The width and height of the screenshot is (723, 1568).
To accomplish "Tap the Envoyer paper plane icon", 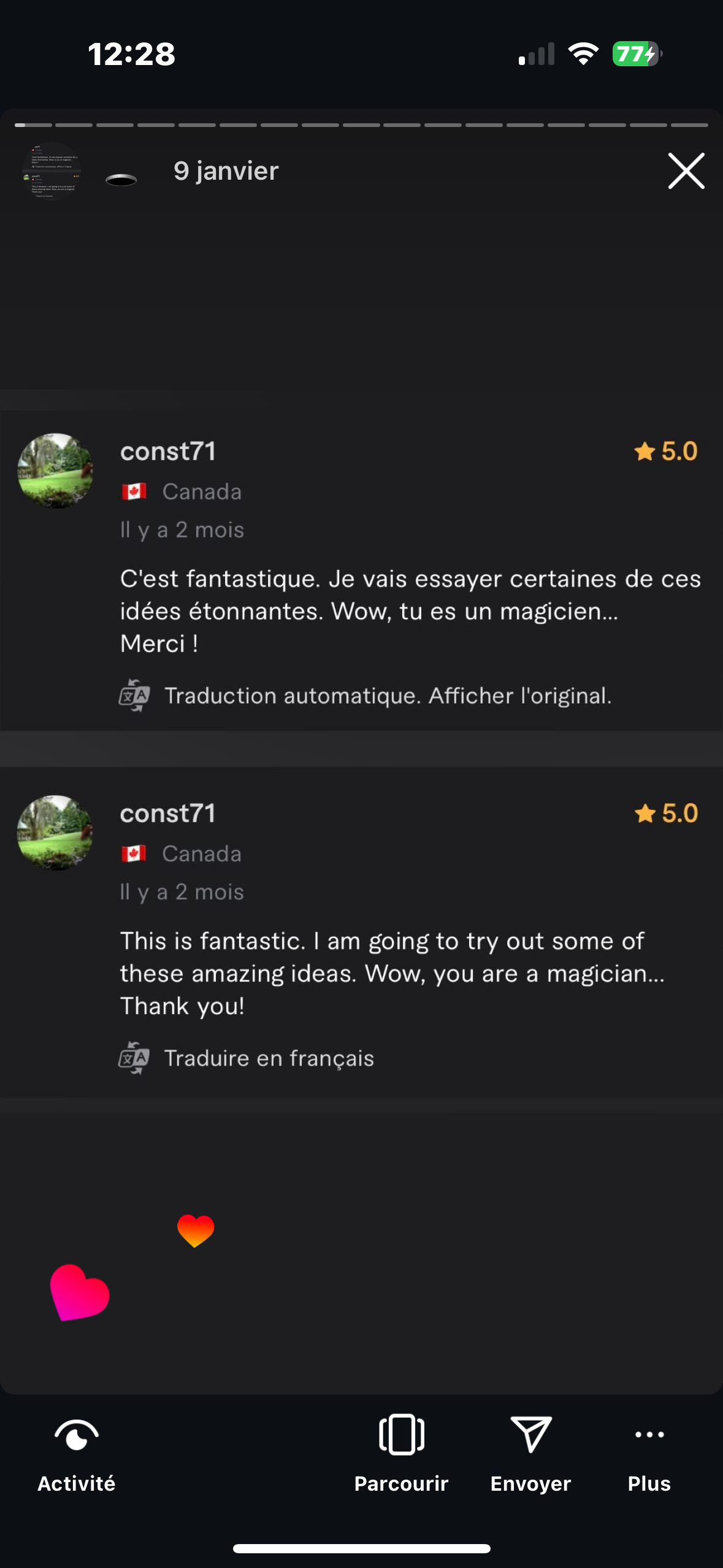I will click(531, 1435).
